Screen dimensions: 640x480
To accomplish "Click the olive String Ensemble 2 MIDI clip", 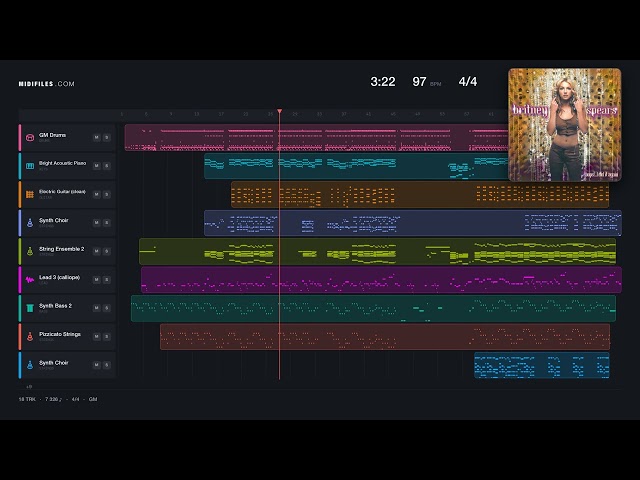I will pos(378,251).
